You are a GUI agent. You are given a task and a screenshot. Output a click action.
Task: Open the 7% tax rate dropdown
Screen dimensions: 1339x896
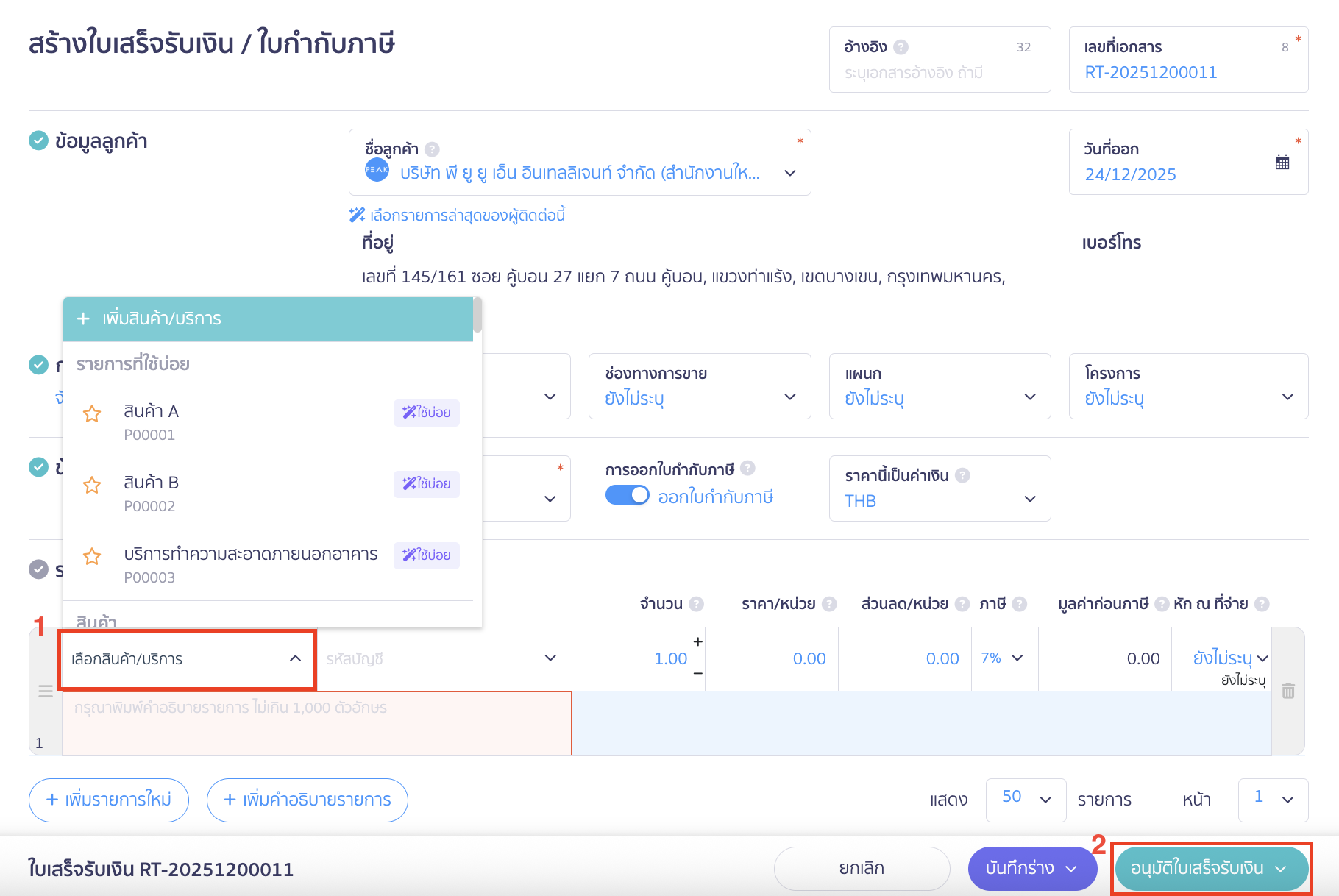(1003, 658)
